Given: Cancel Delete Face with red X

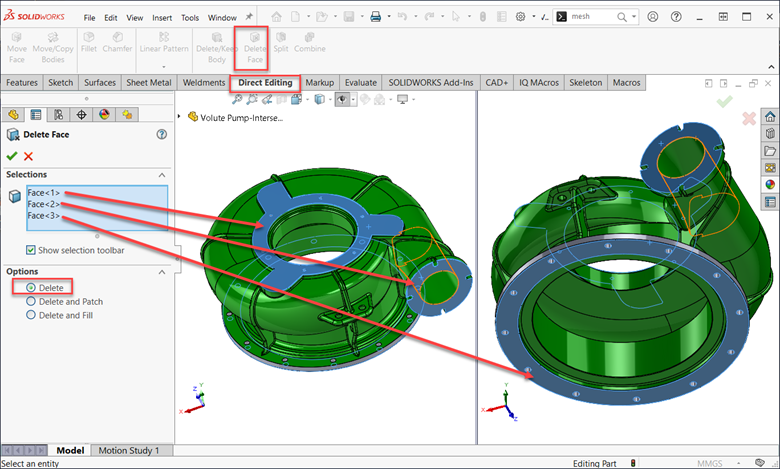Looking at the screenshot, I should (28, 156).
